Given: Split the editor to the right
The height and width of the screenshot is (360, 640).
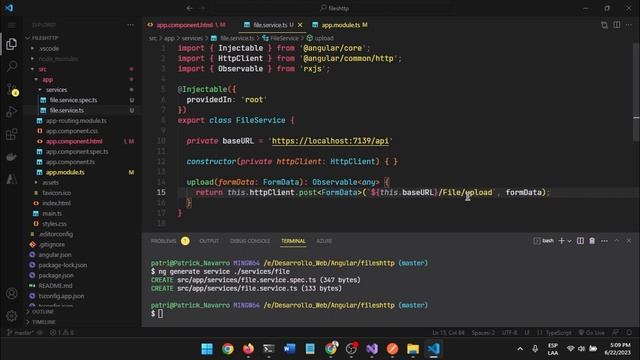Looking at the screenshot, I should (617, 25).
